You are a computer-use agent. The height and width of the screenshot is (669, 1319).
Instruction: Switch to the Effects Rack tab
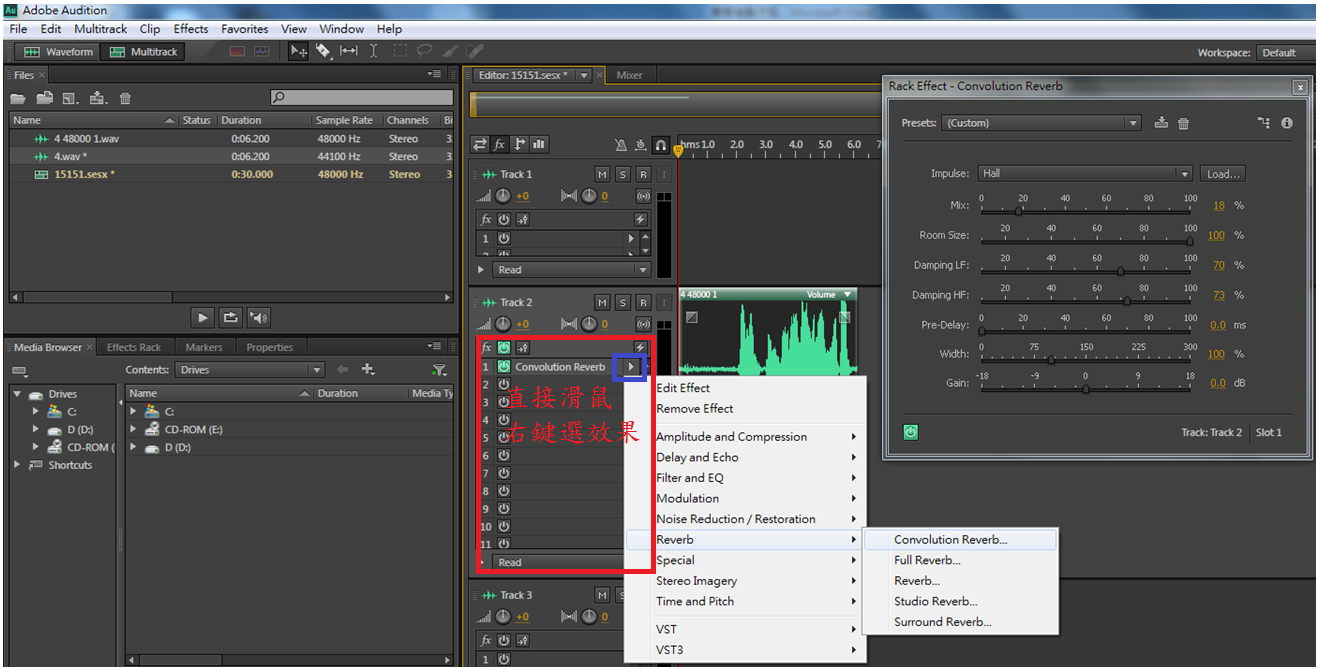coord(134,347)
